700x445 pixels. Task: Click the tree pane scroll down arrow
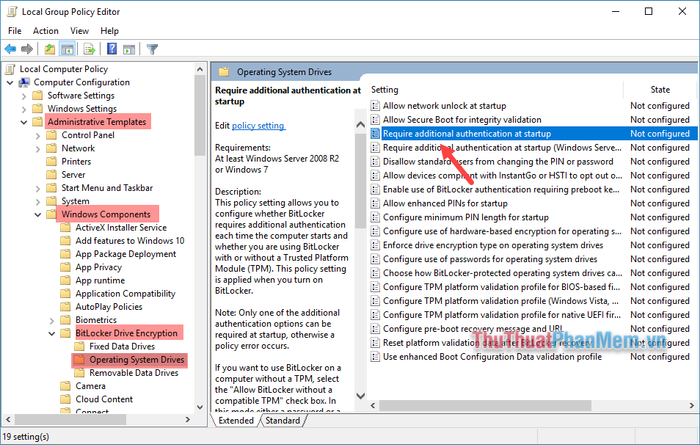200,407
